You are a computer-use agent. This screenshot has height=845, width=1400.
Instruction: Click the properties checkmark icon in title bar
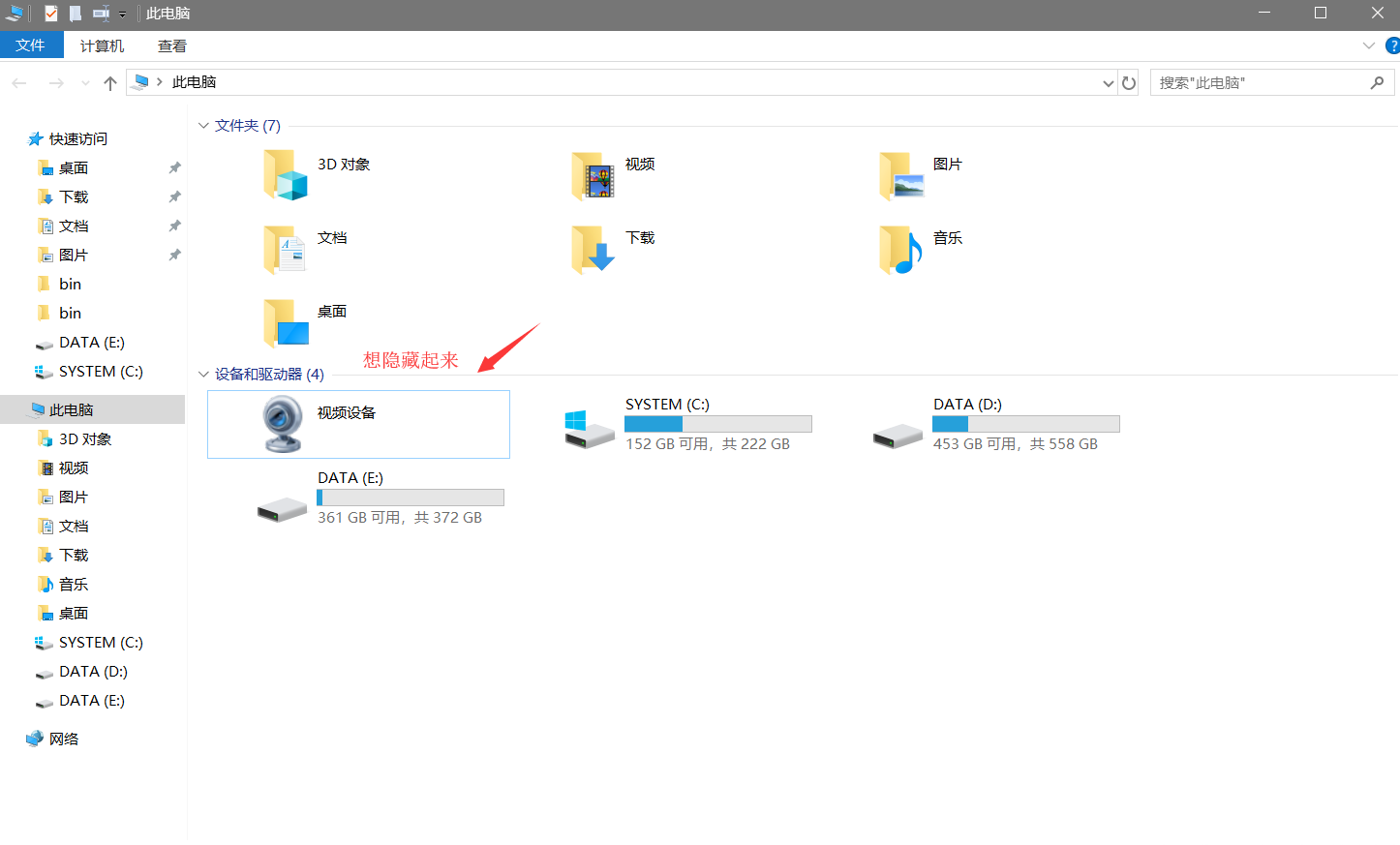pyautogui.click(x=51, y=14)
